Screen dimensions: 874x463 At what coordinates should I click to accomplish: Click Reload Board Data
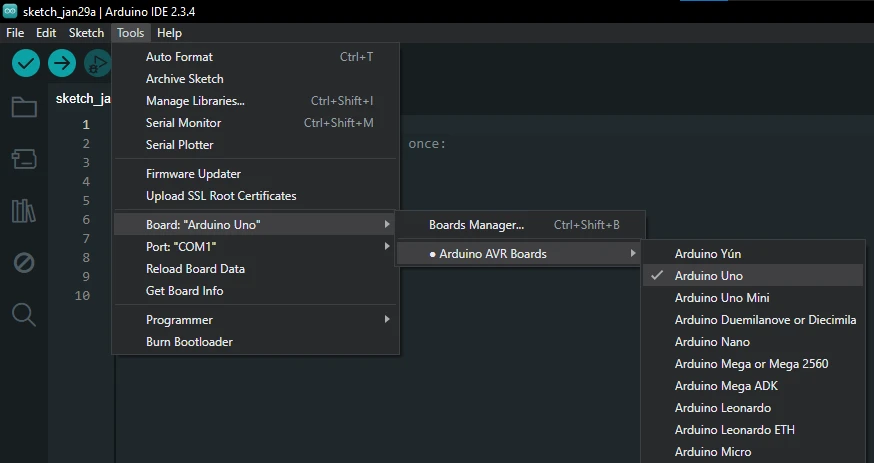point(256,269)
